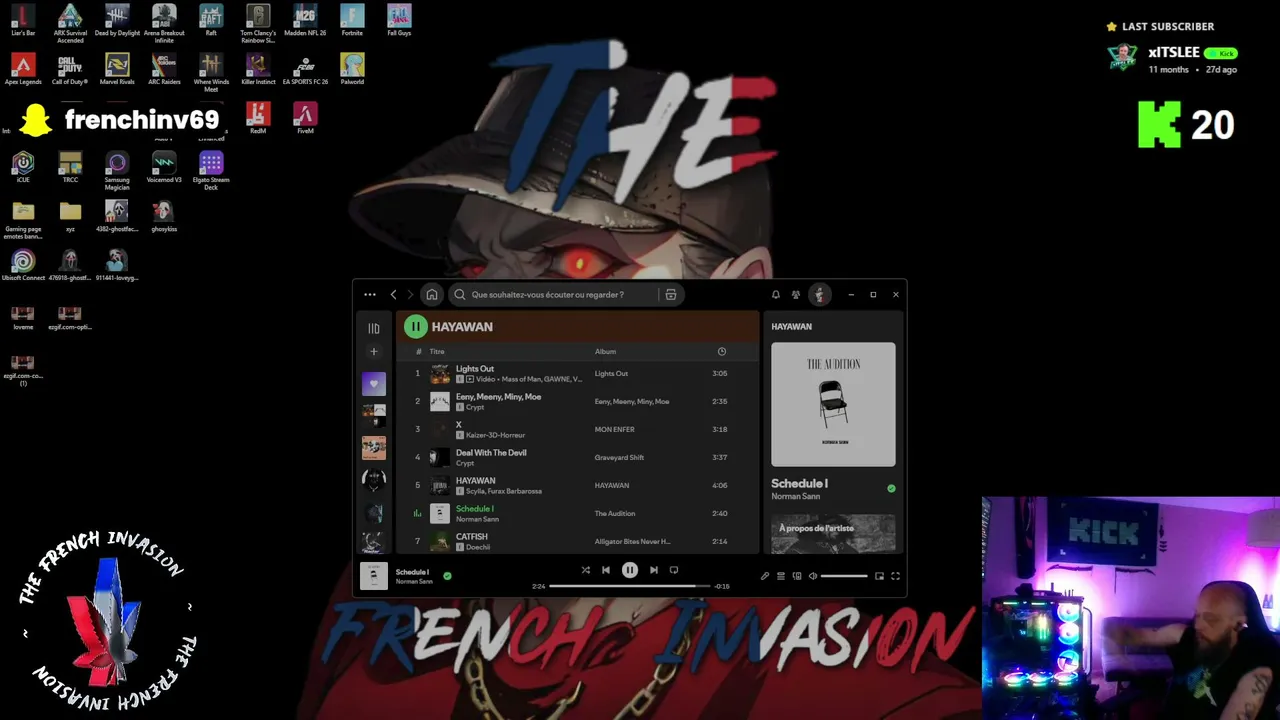Select the CATFISH track row

(577, 541)
